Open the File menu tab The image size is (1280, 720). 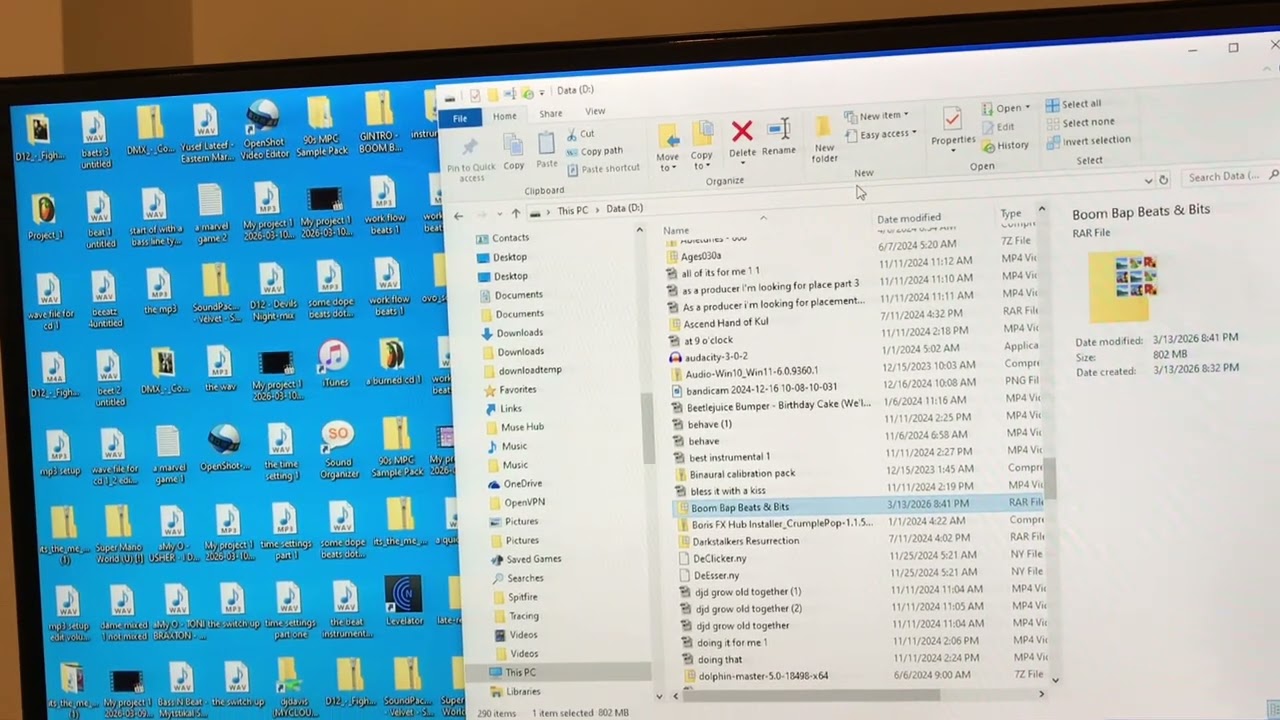(x=460, y=119)
